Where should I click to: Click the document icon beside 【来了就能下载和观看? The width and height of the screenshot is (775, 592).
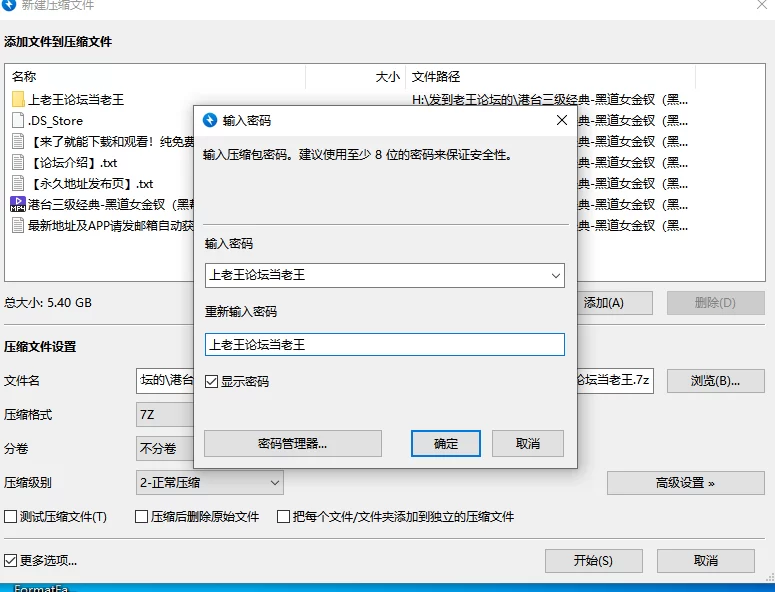click(18, 141)
